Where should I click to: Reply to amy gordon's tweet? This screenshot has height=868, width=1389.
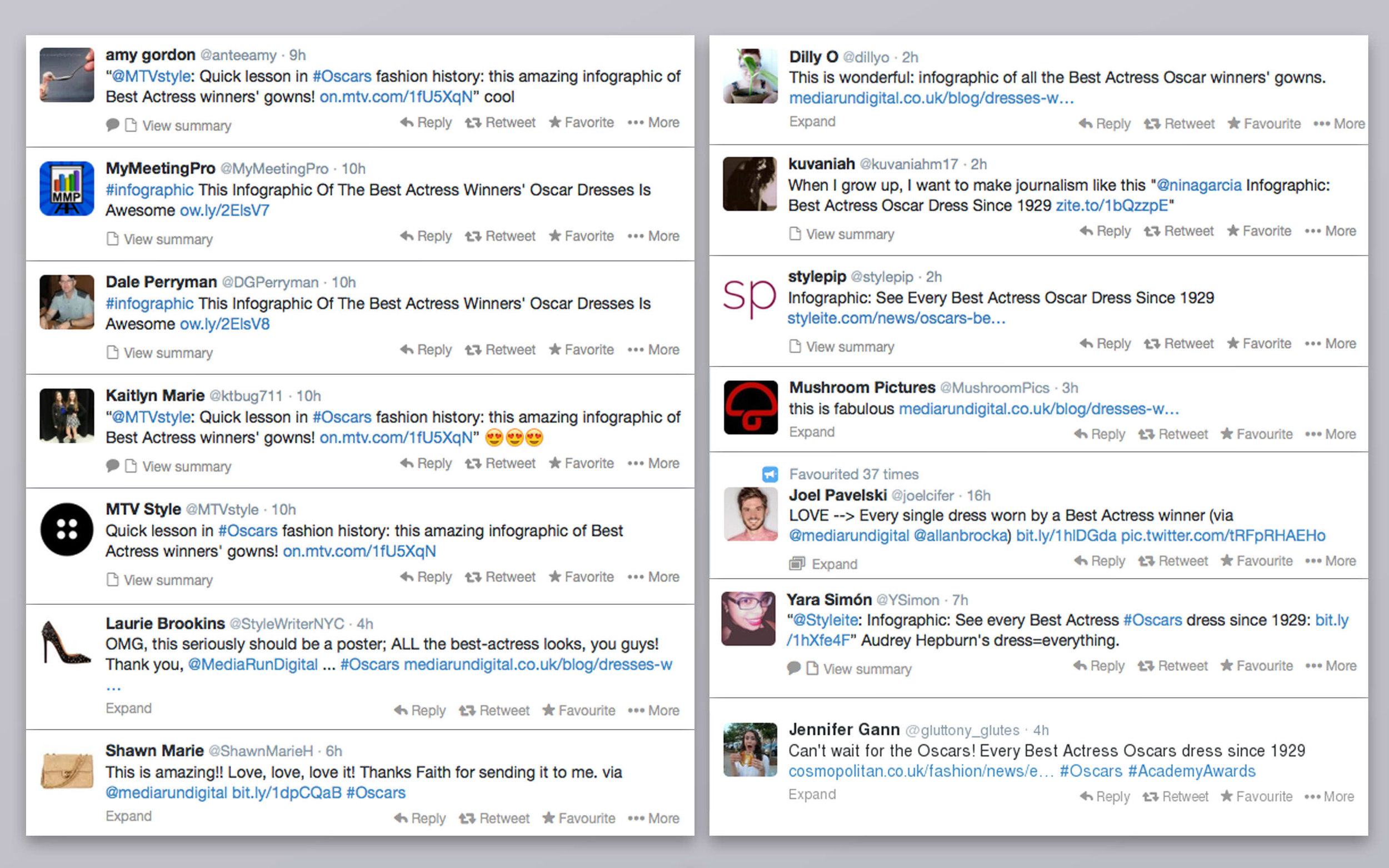tap(426, 122)
